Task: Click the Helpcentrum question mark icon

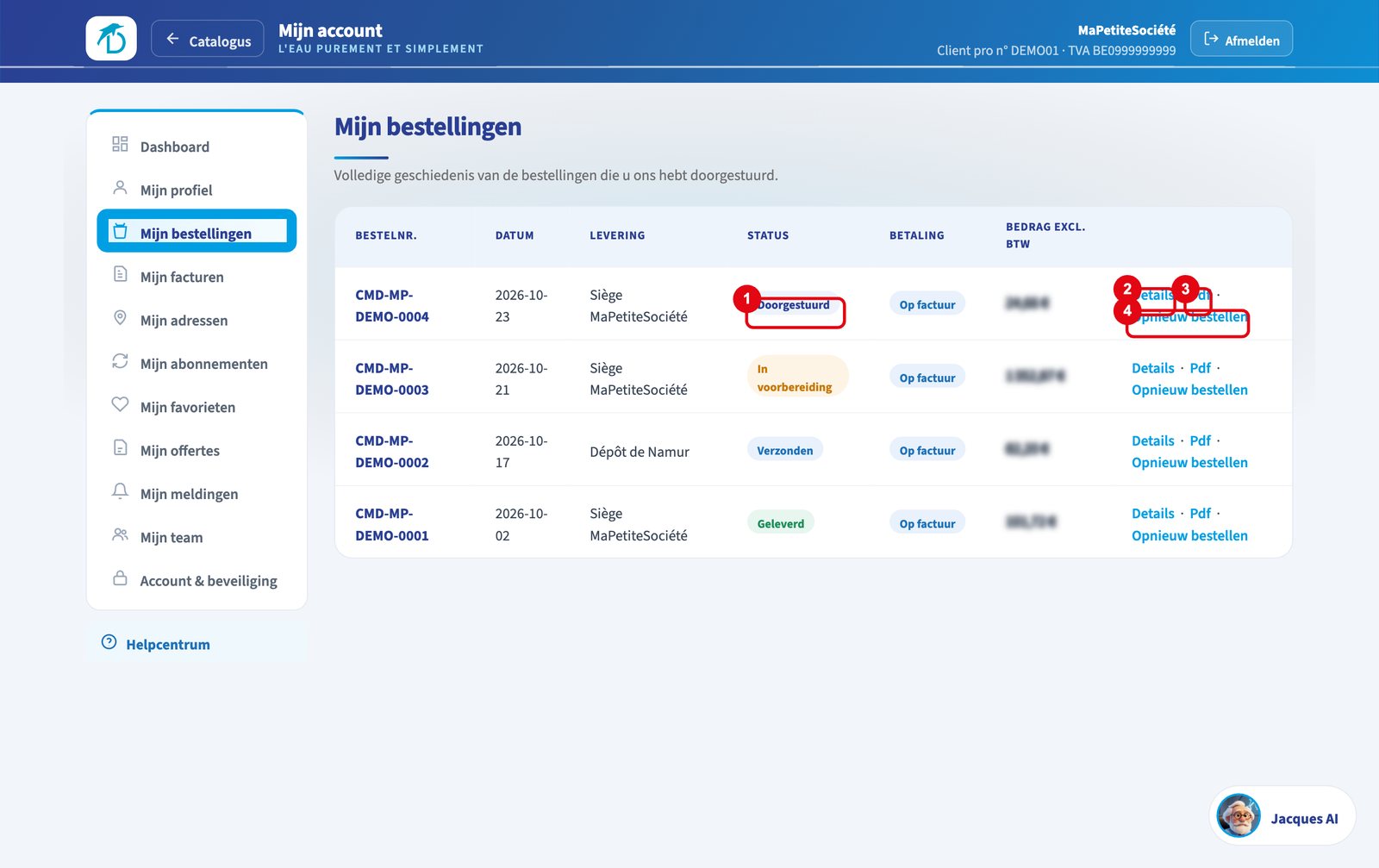Action: (x=109, y=642)
